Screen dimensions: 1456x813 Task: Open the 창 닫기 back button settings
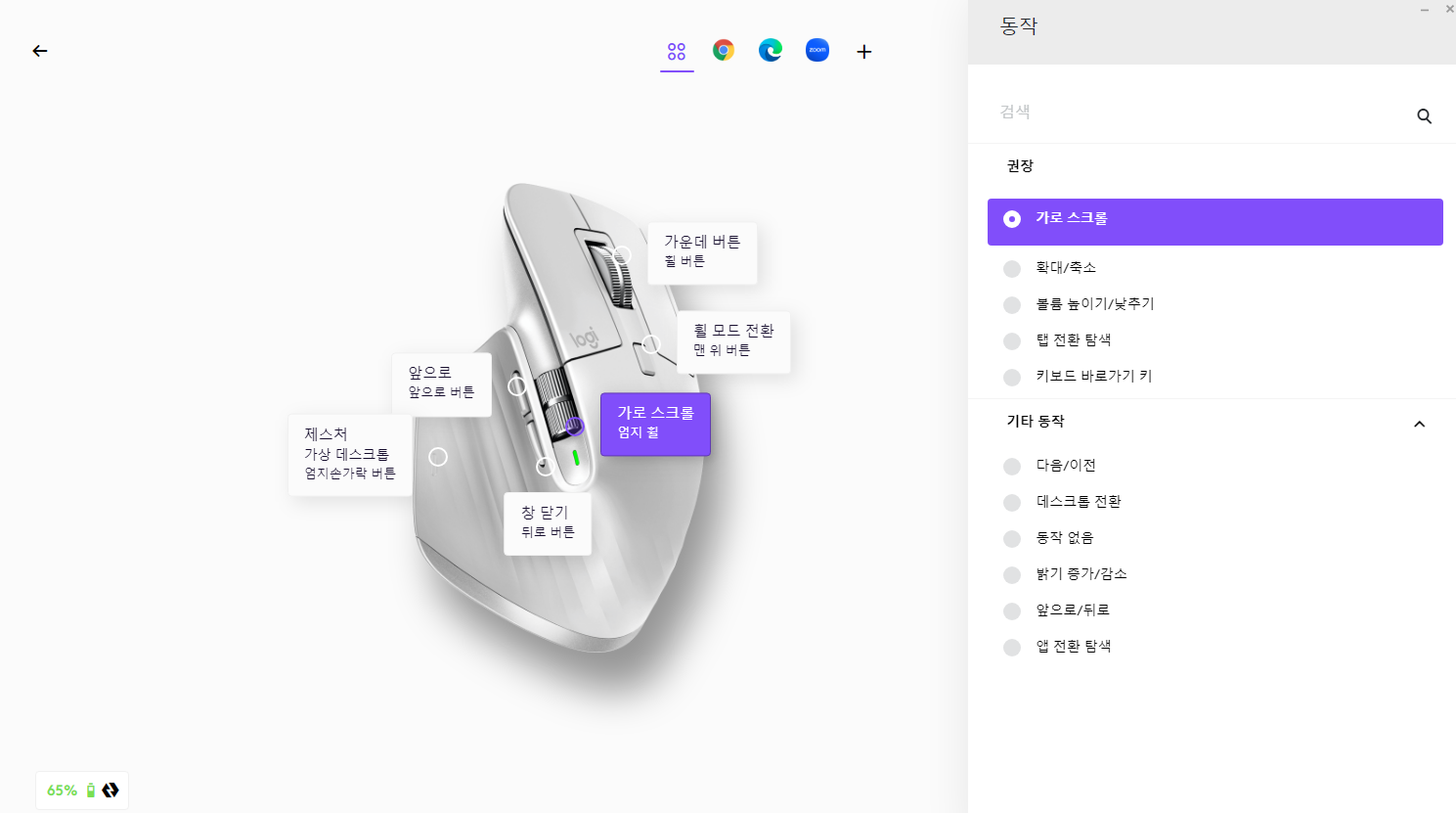click(548, 522)
